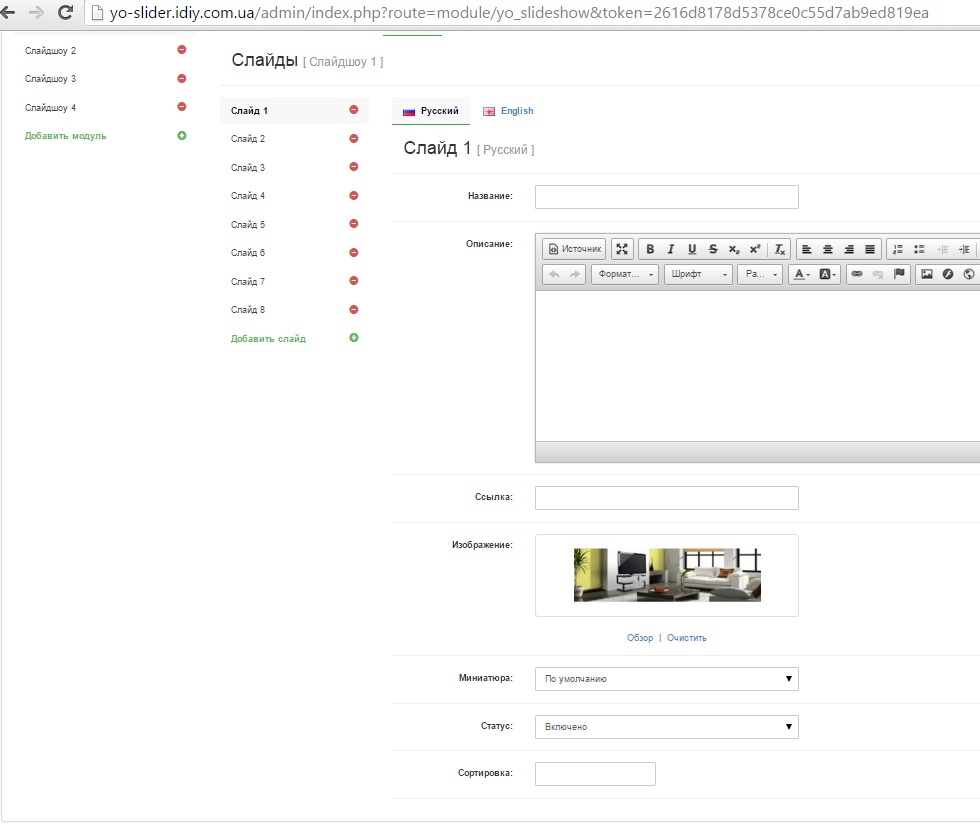980x832 pixels.
Task: Align text right in the editor
Action: click(849, 249)
